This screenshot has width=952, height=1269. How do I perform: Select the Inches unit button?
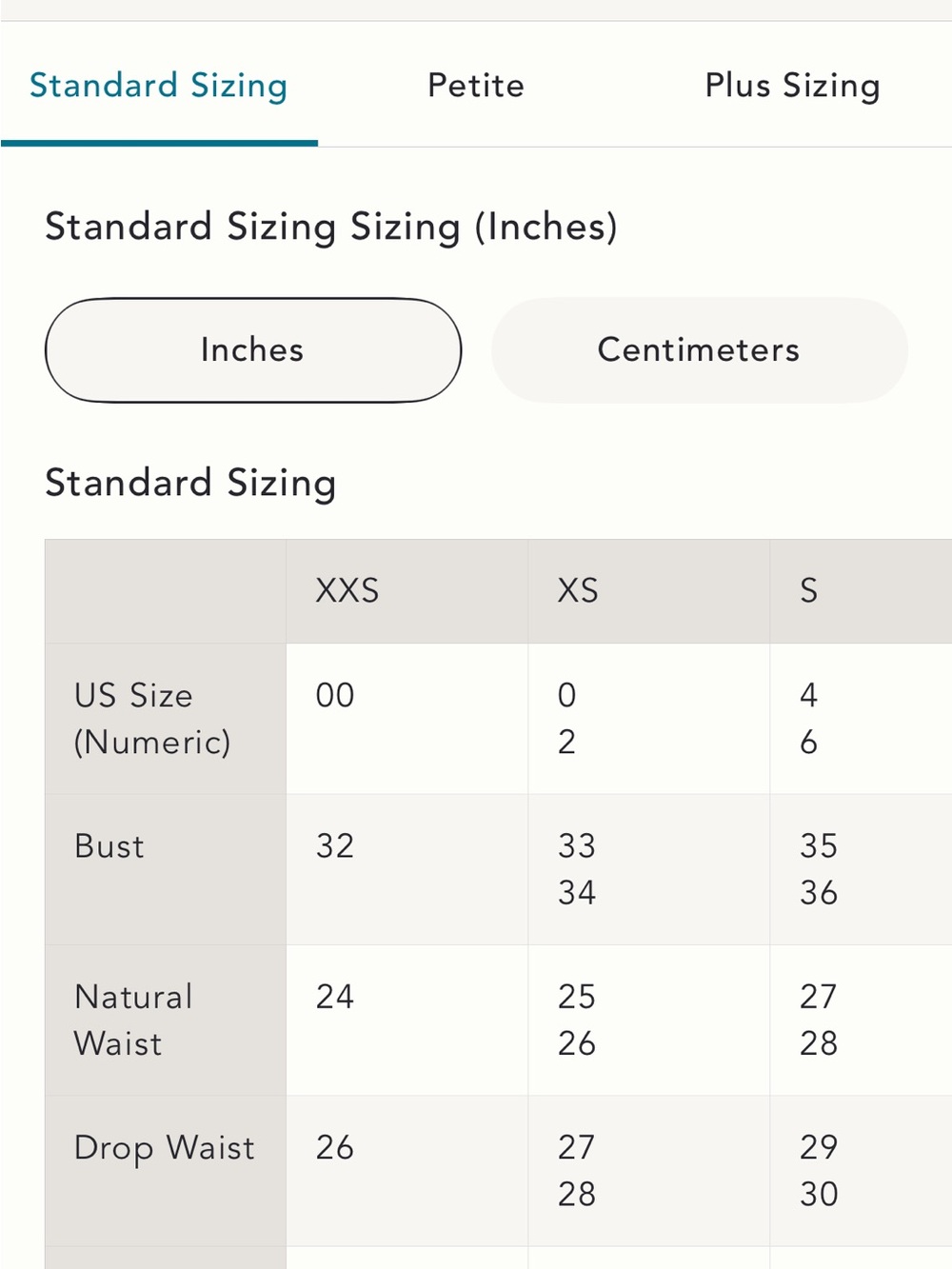[253, 350]
